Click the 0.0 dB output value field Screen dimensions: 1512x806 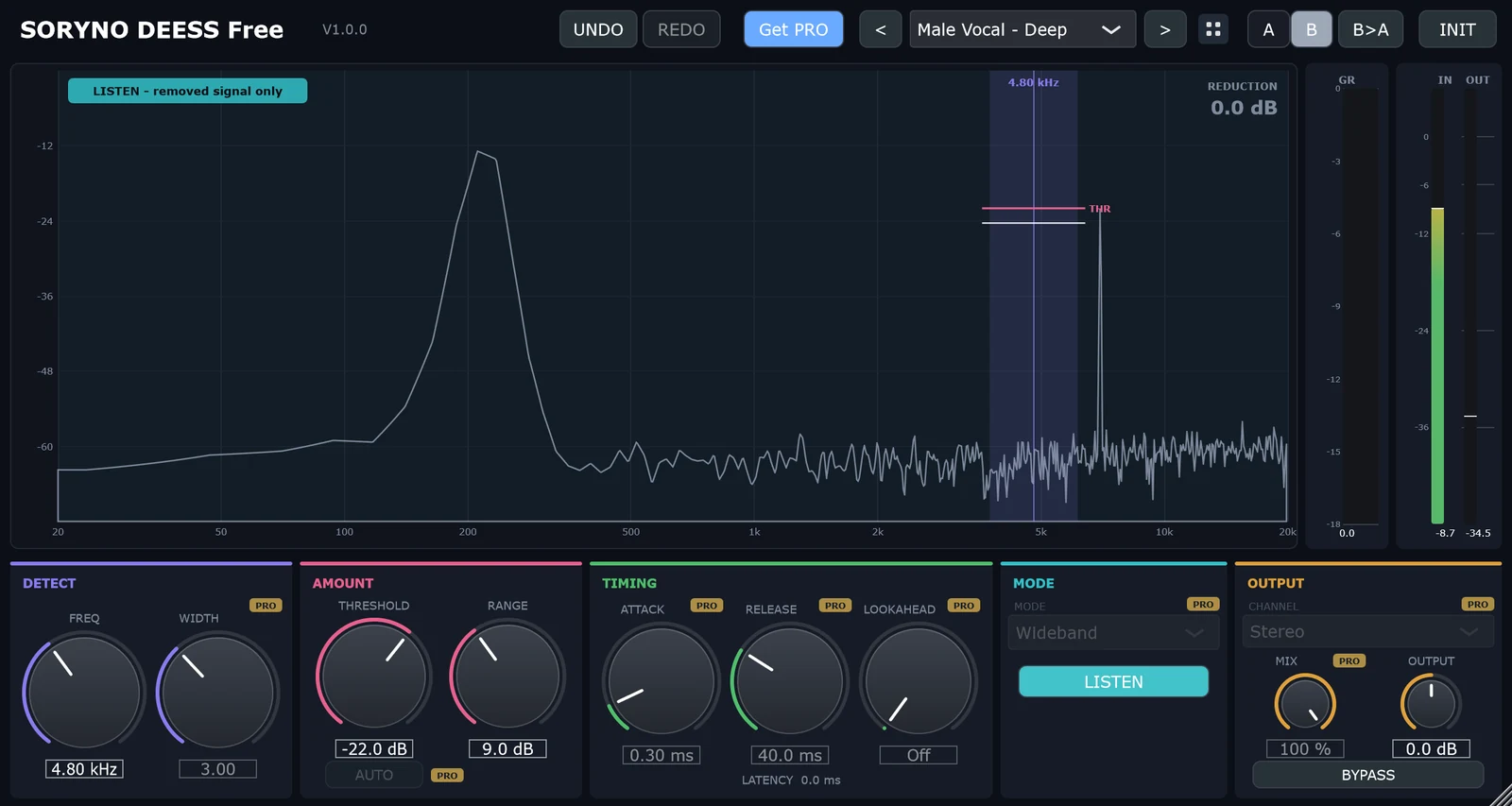pyautogui.click(x=1431, y=748)
